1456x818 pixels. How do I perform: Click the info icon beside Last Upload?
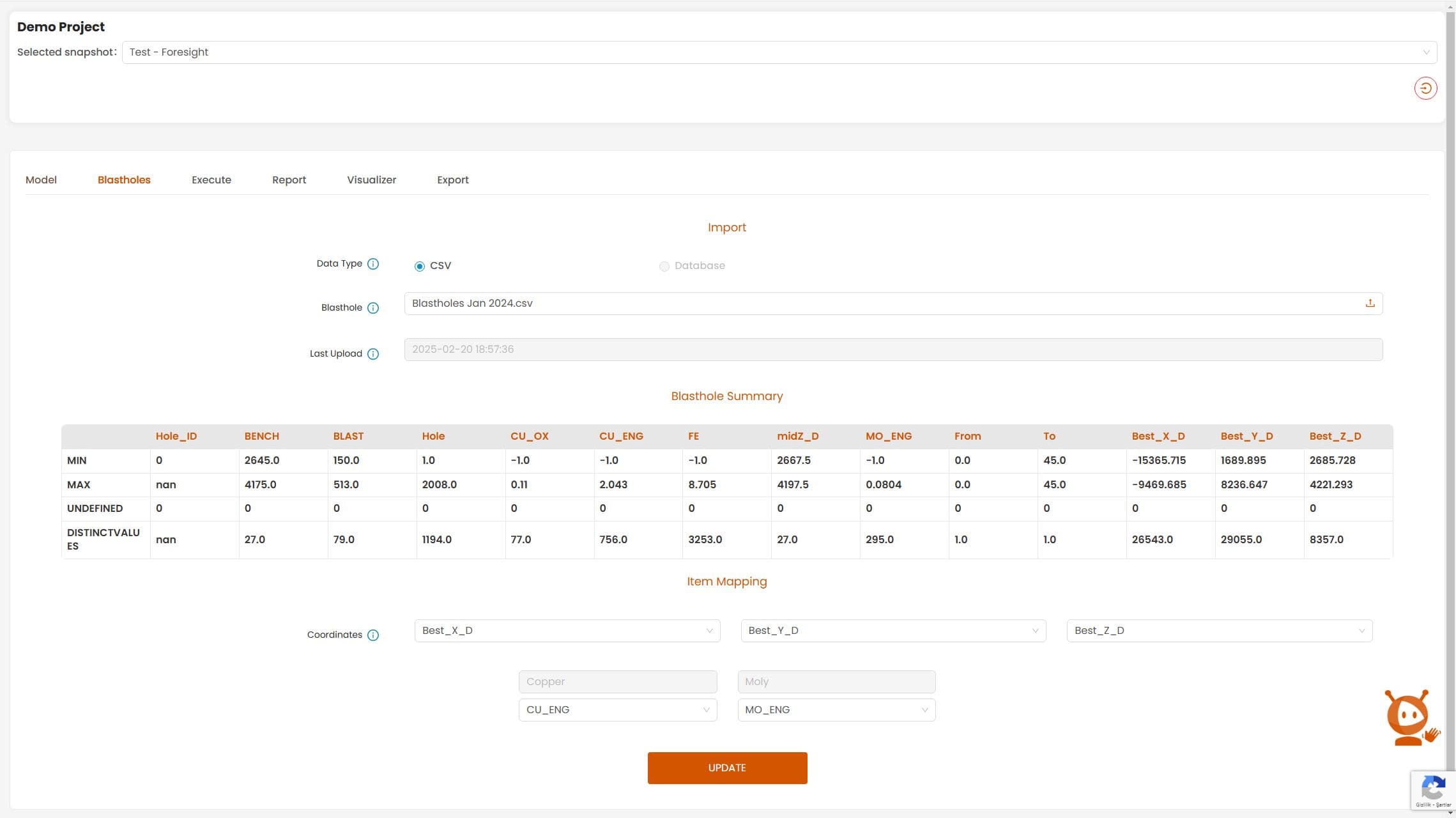click(x=373, y=354)
